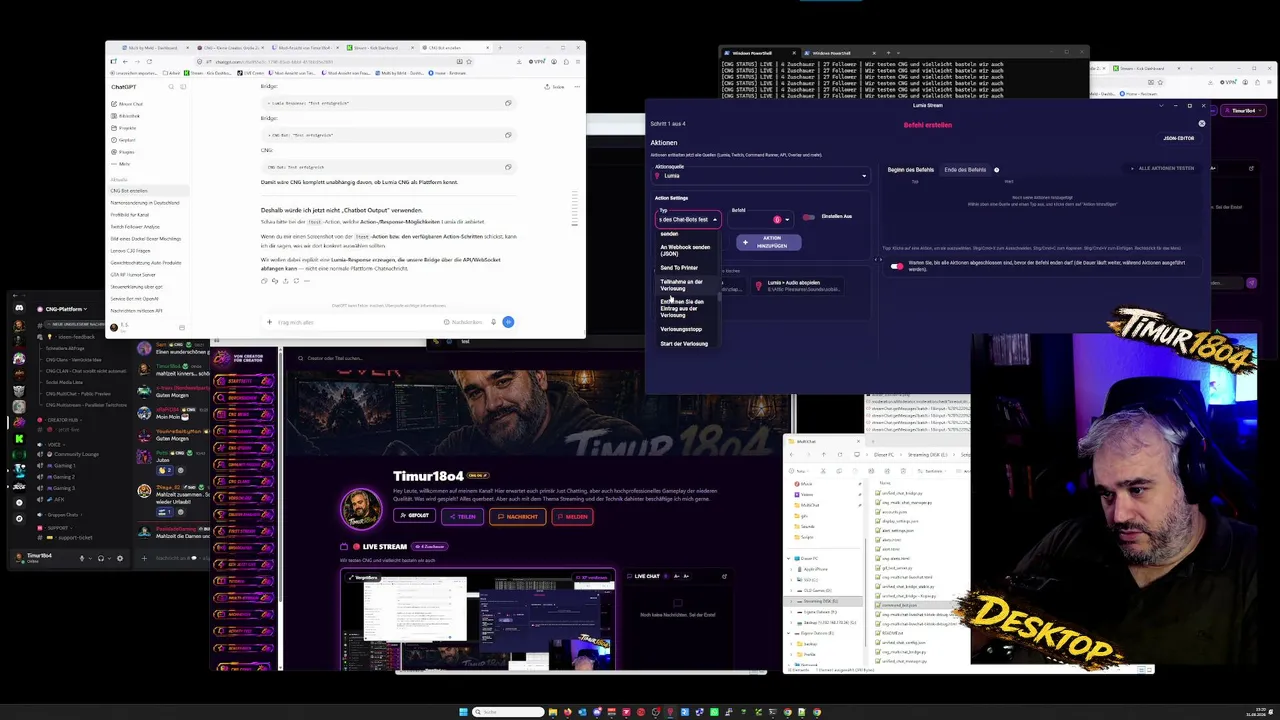
Task: Deafen audio with the Discord headphones icon
Action: [x=100, y=558]
